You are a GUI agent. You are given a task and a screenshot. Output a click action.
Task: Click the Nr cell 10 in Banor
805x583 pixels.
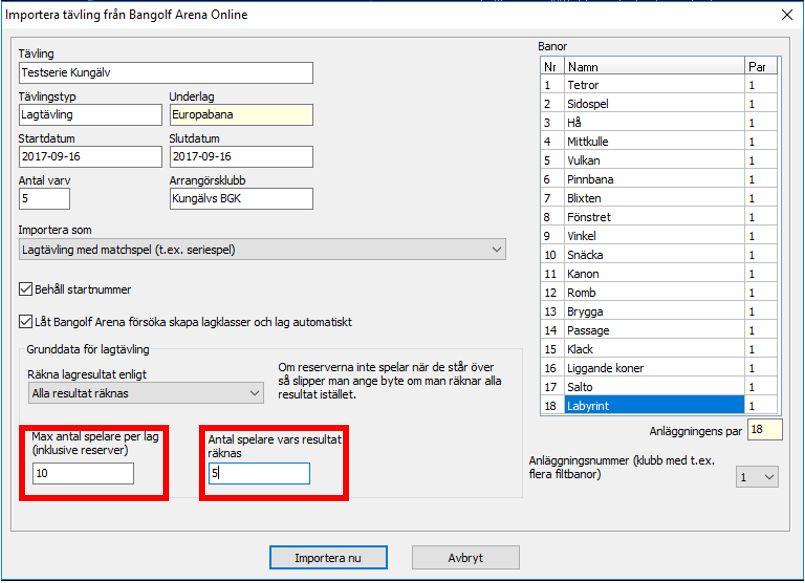[552, 255]
